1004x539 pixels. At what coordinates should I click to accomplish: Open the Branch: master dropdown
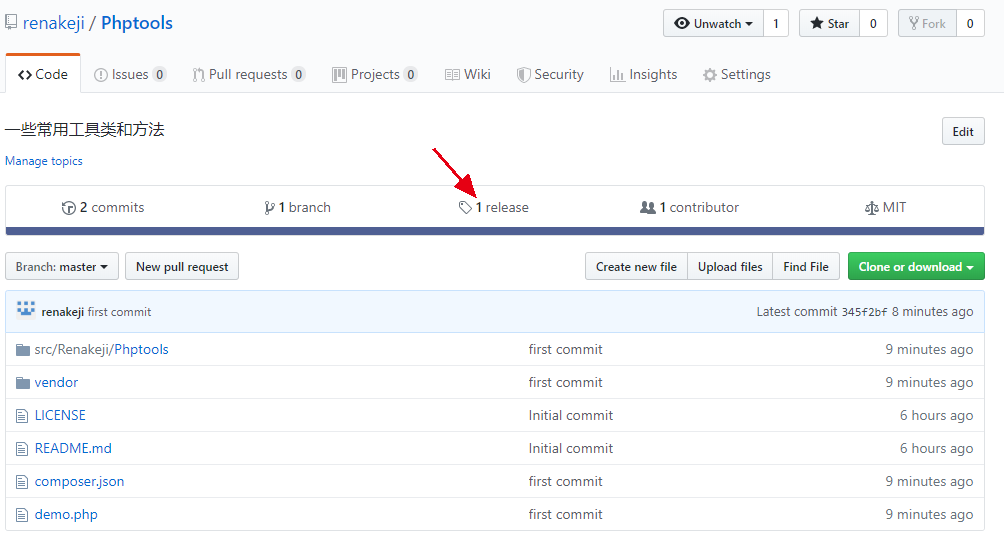click(x=62, y=266)
